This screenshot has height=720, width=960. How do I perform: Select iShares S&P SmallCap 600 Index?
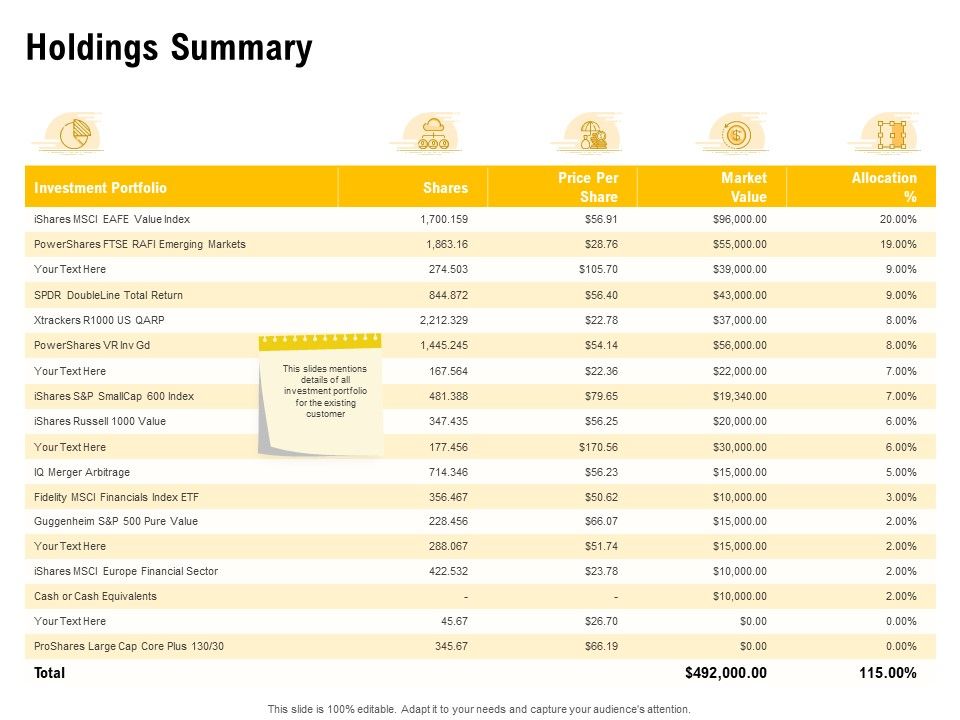114,396
